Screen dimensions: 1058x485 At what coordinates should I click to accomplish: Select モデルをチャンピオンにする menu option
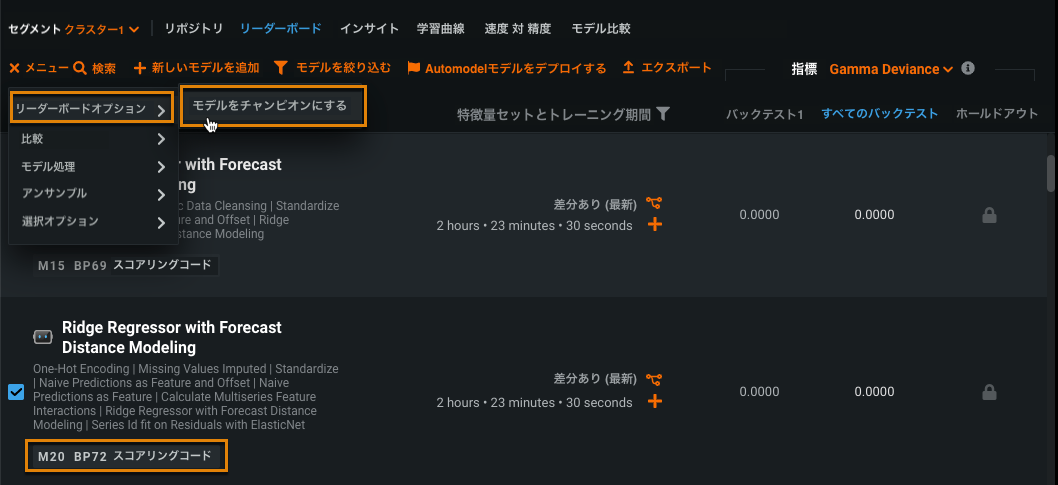[269, 105]
